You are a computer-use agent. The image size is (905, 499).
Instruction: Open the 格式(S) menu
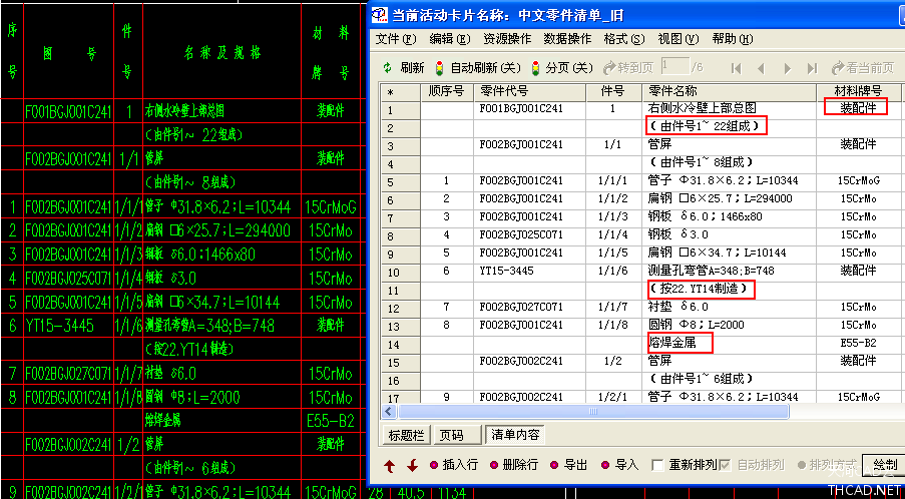point(624,39)
